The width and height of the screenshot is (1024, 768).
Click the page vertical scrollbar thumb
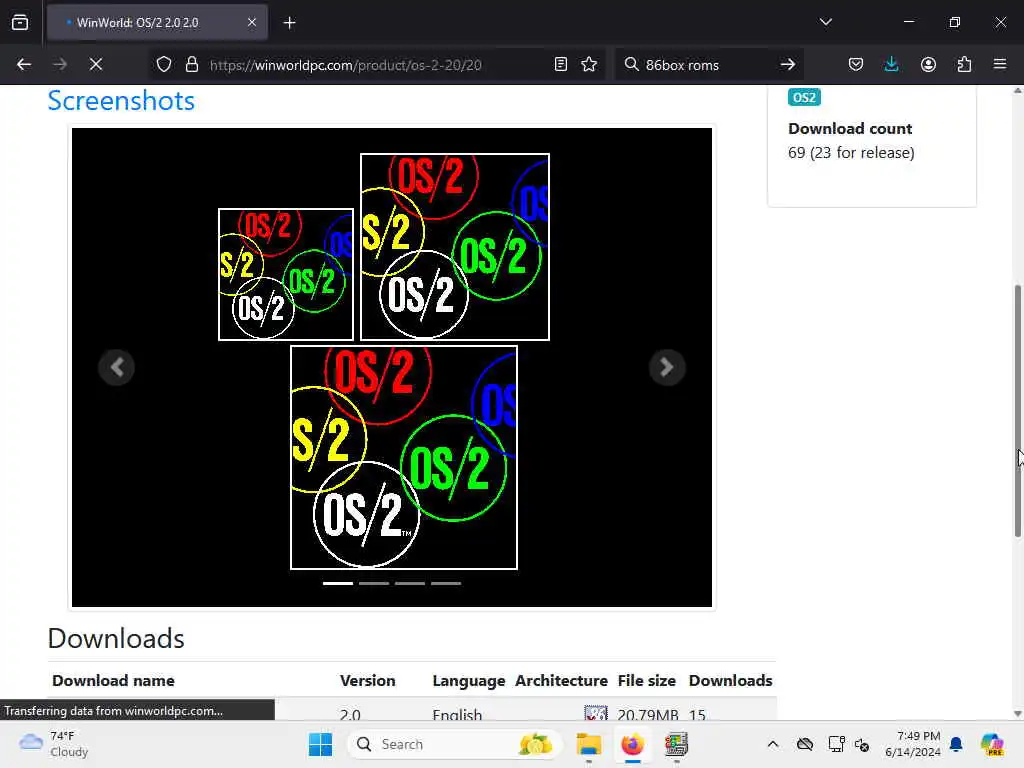(1017, 411)
